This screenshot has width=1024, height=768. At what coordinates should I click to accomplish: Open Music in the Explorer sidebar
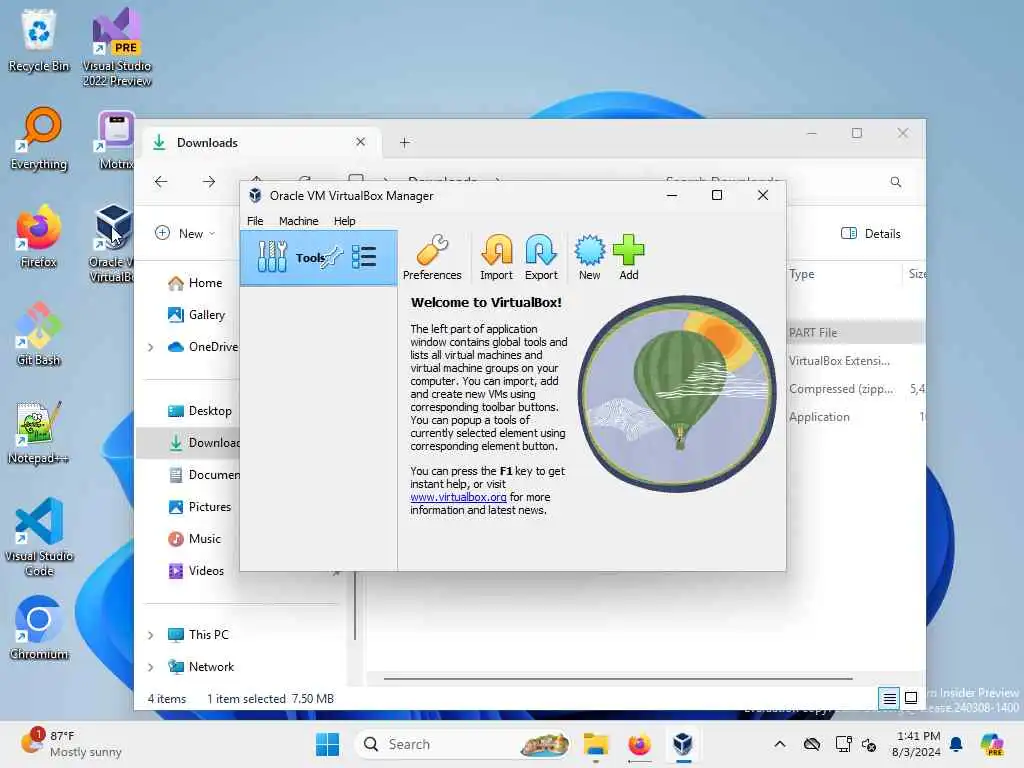tap(195, 539)
